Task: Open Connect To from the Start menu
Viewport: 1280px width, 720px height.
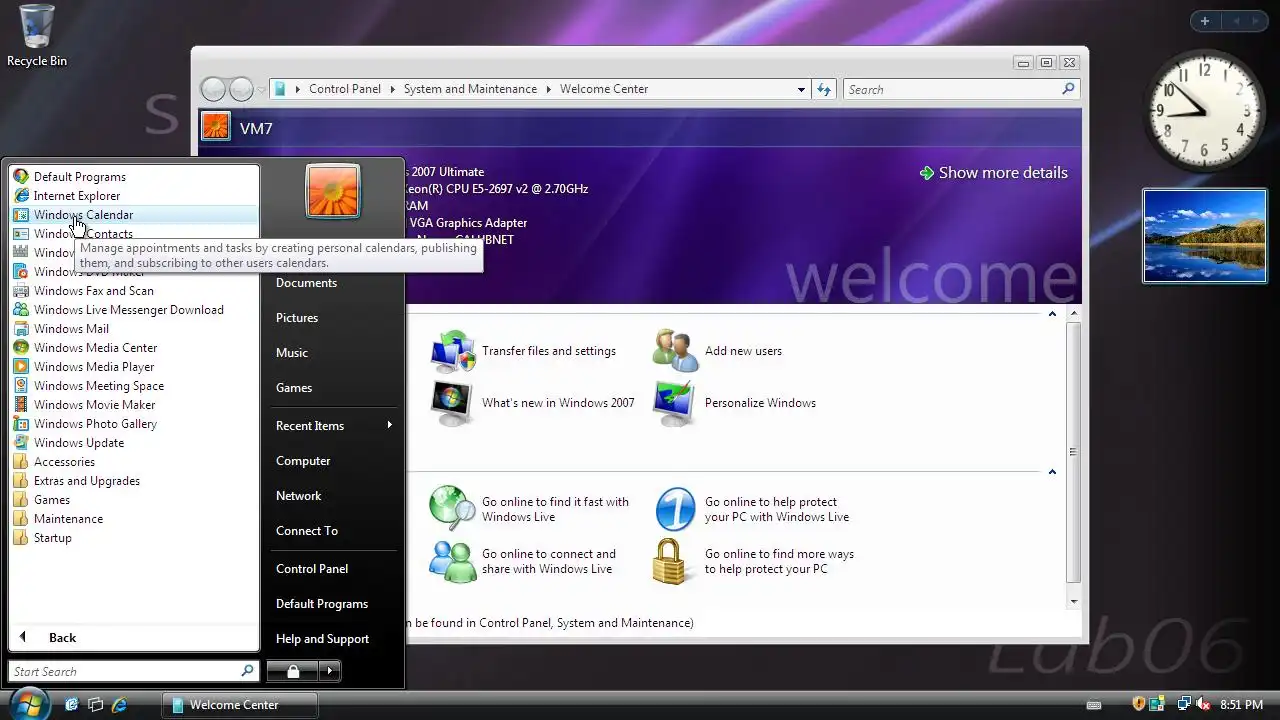Action: pos(333,531)
